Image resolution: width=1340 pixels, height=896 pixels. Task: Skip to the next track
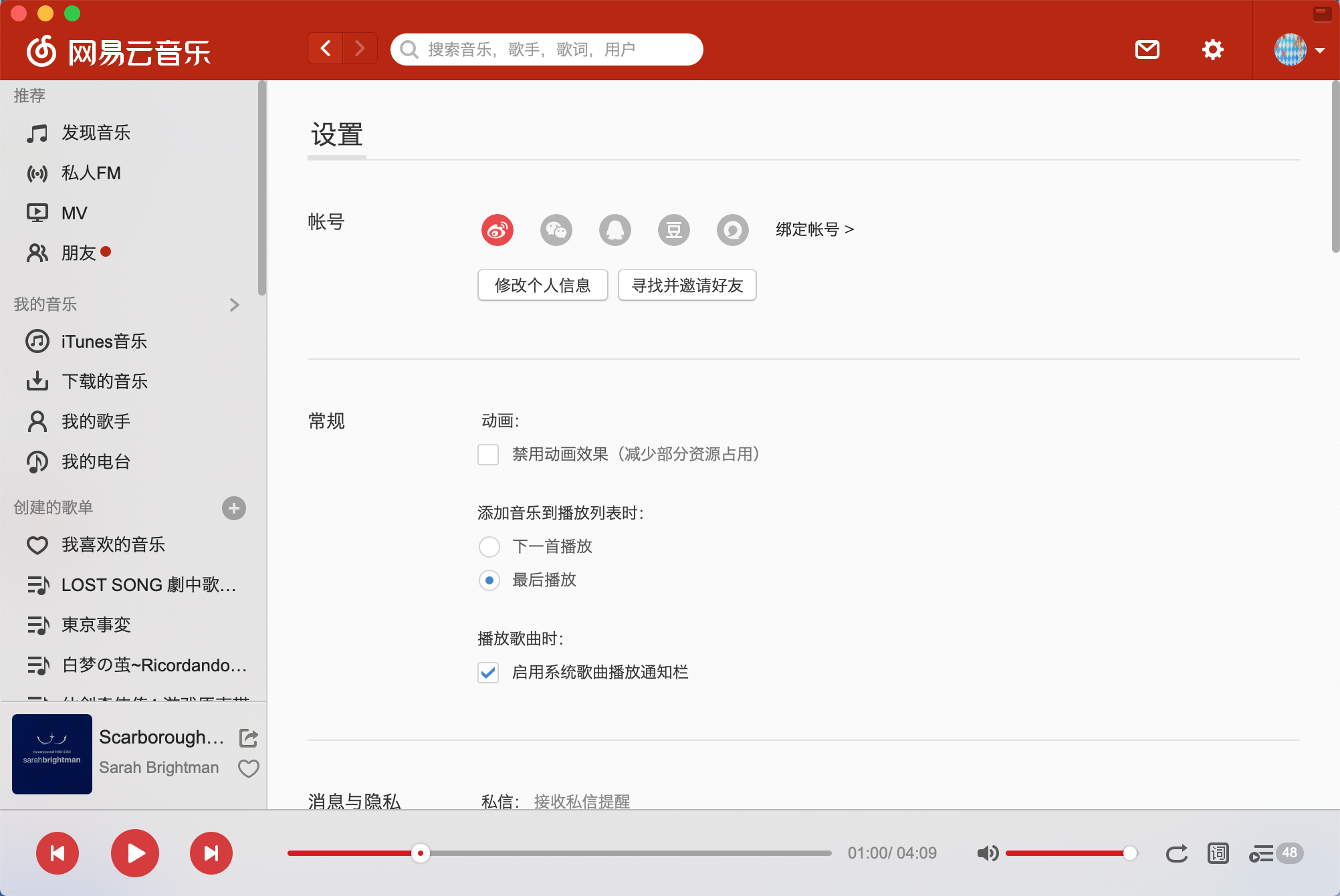[211, 853]
